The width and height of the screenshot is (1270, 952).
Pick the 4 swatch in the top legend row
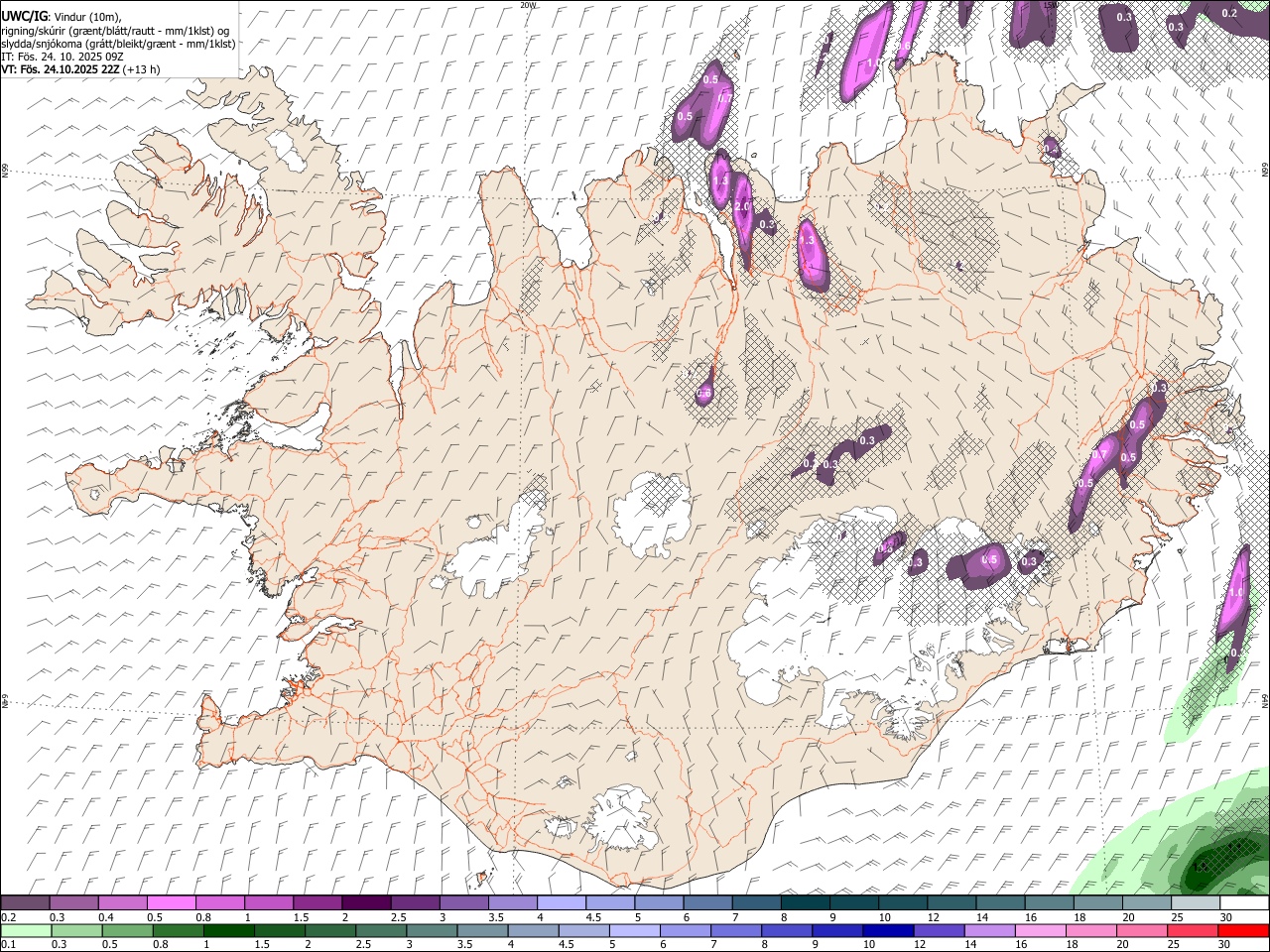click(562, 903)
